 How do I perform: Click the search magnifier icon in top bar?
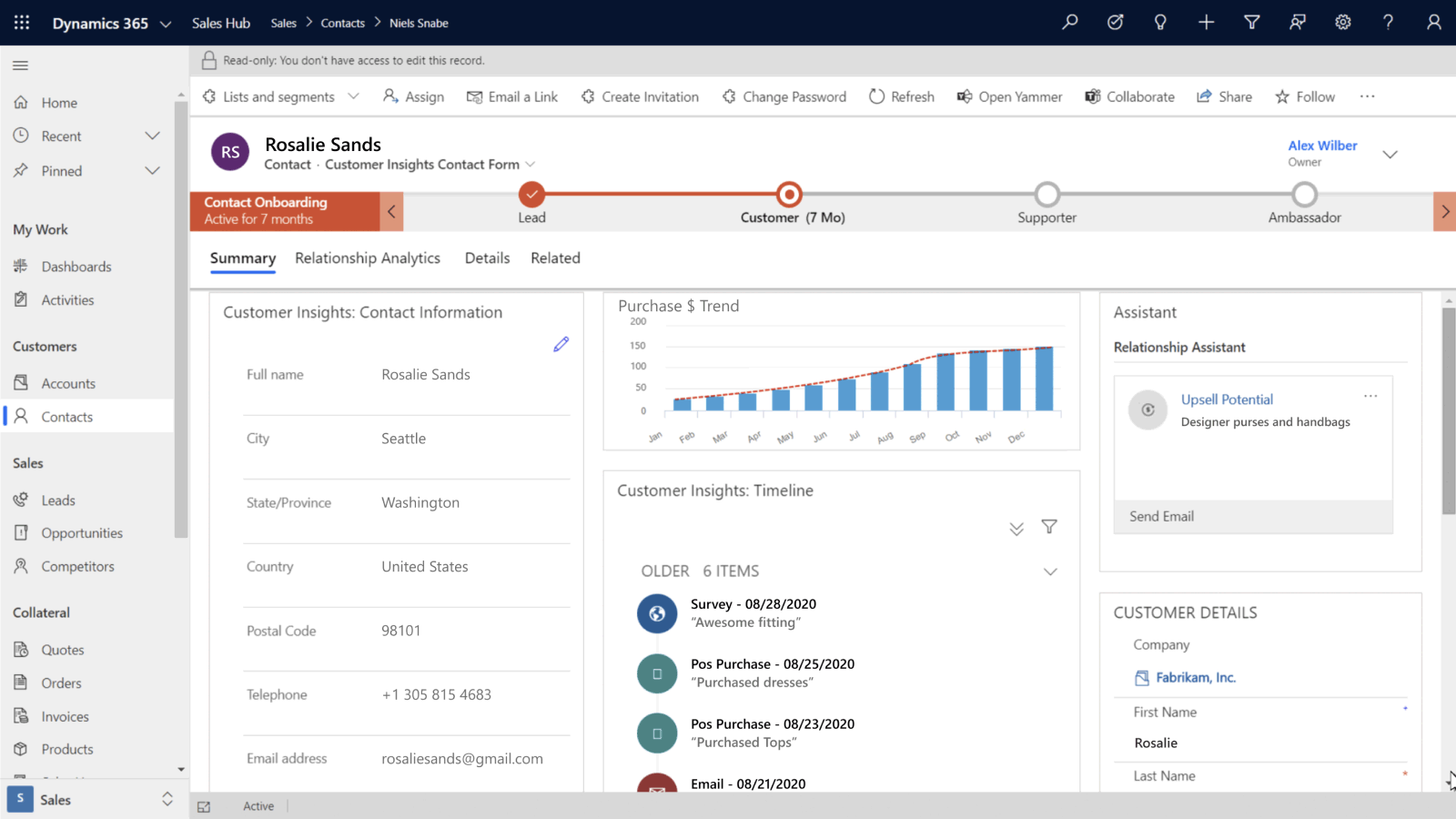tap(1070, 22)
